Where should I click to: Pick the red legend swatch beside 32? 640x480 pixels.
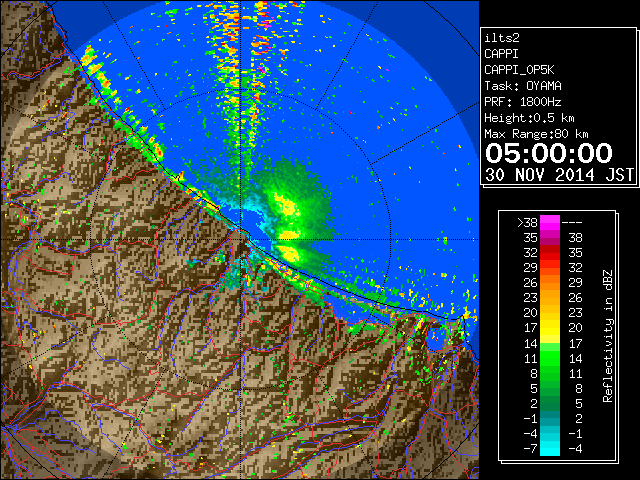[550, 253]
